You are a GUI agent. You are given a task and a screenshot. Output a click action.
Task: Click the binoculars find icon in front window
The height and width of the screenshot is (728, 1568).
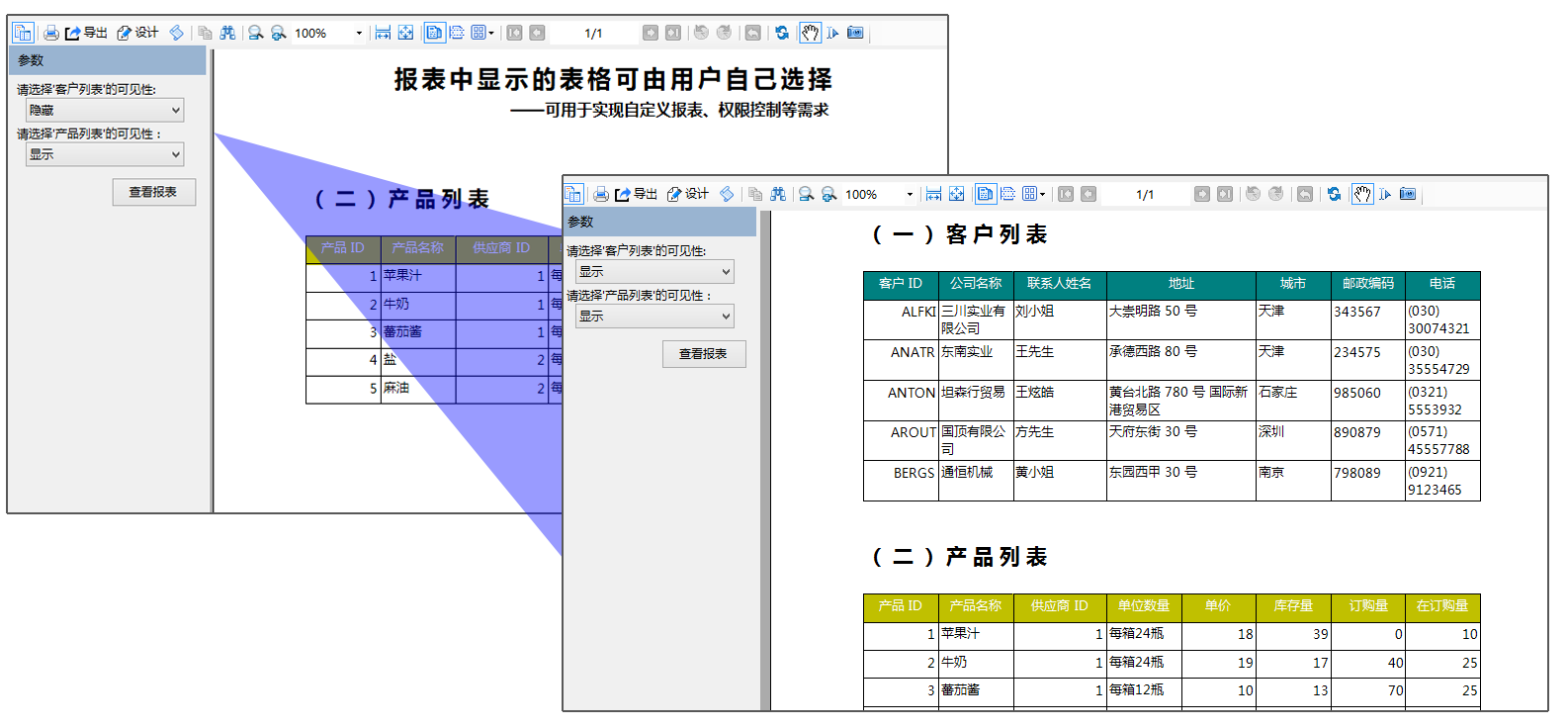778,194
